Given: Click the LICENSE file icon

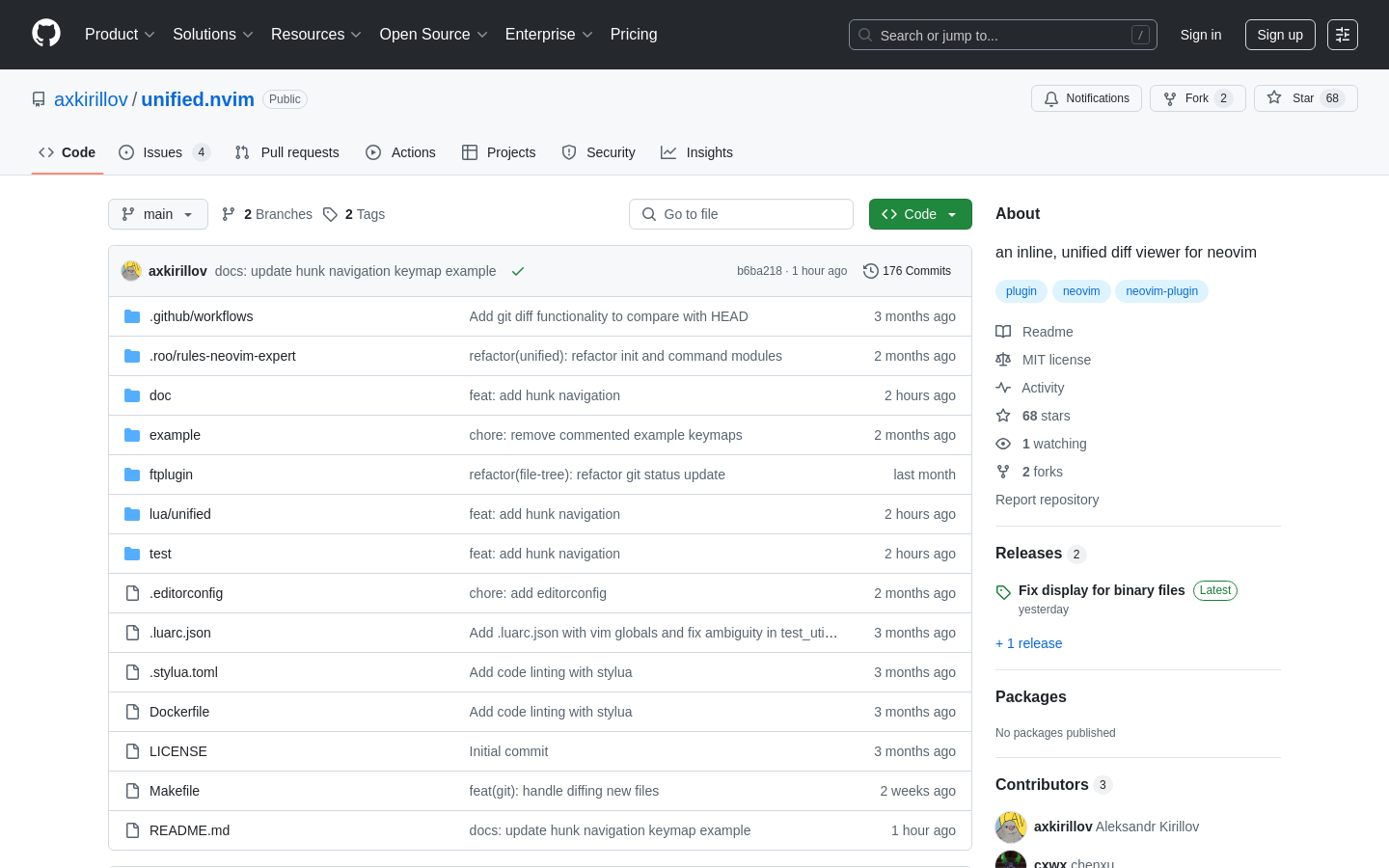Looking at the screenshot, I should click(x=132, y=751).
